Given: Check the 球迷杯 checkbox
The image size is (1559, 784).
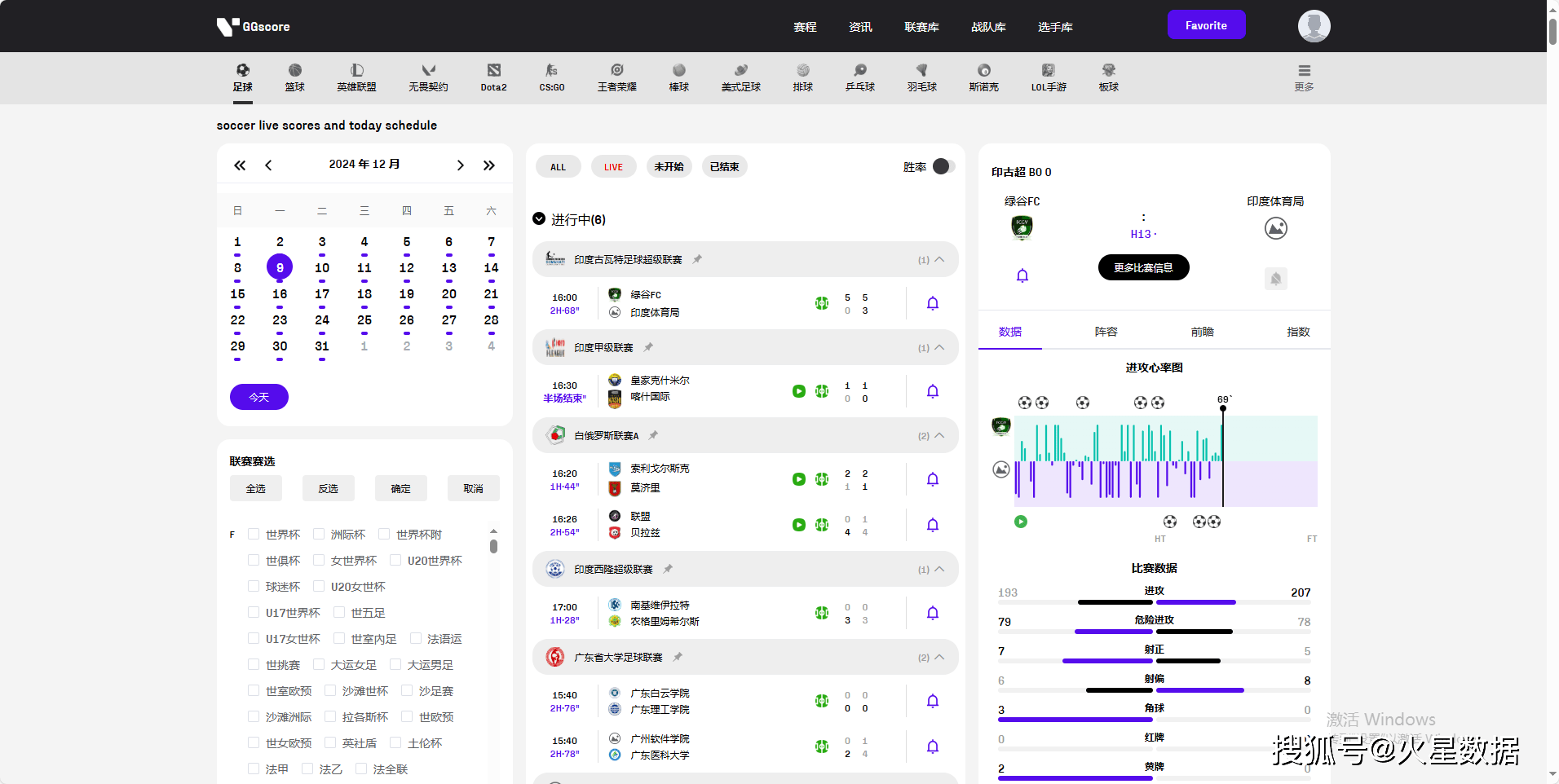Looking at the screenshot, I should [x=254, y=587].
